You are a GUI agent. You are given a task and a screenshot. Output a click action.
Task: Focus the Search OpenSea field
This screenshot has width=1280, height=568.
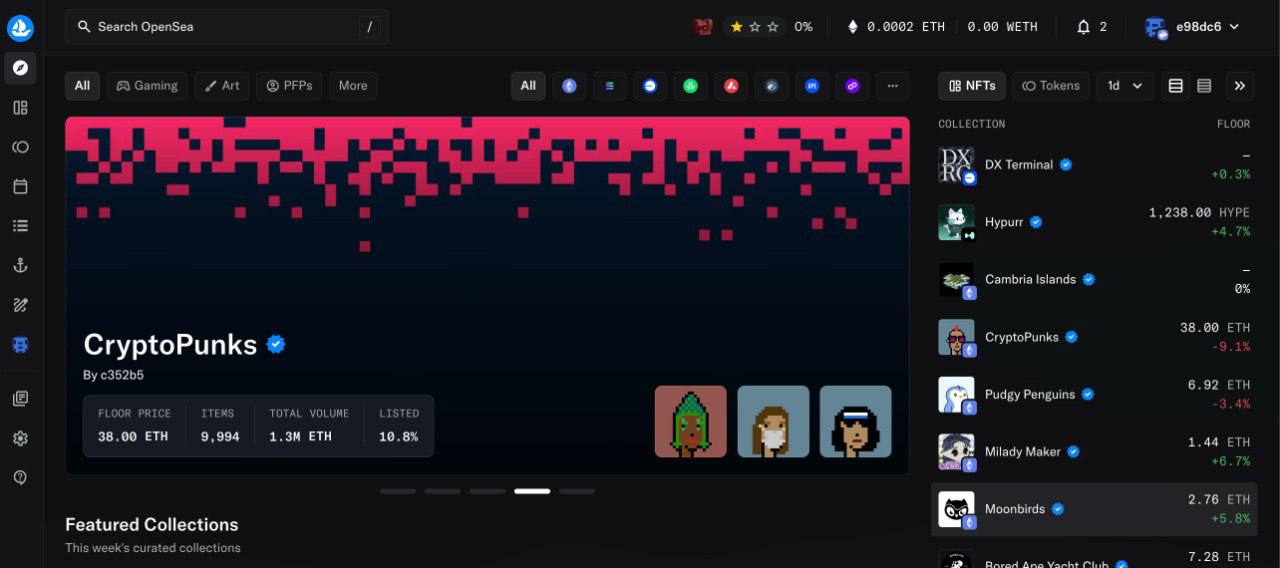click(x=227, y=27)
